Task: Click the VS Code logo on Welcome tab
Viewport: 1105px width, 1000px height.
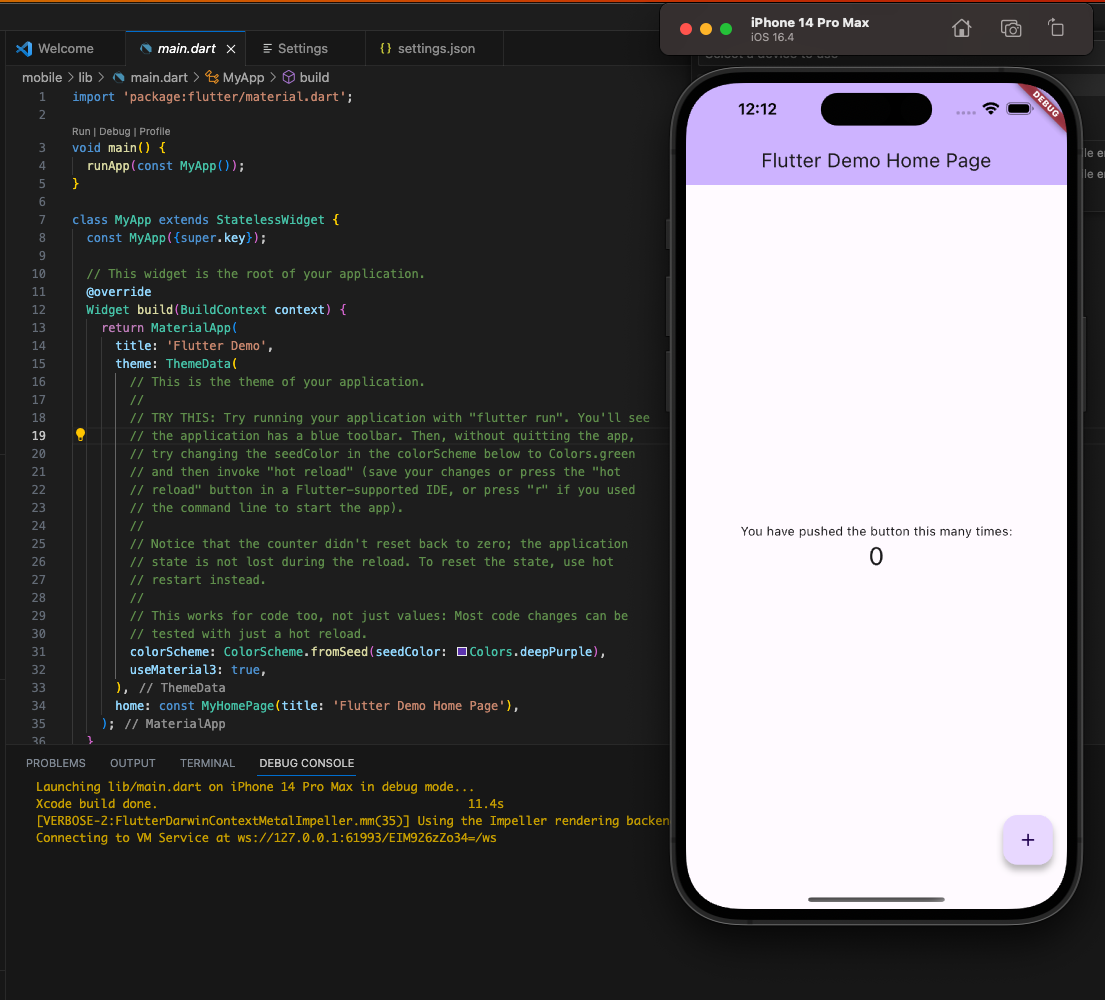Action: point(24,49)
